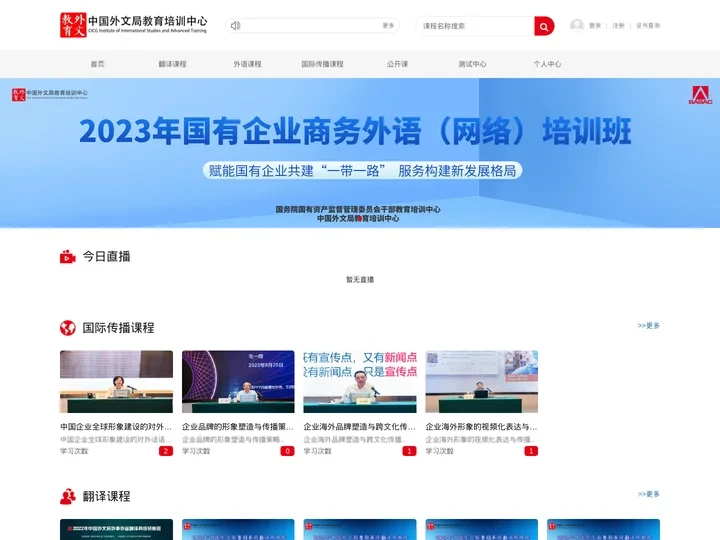Click the 注册 register link
Viewport: 720px width, 540px height.
[619, 26]
